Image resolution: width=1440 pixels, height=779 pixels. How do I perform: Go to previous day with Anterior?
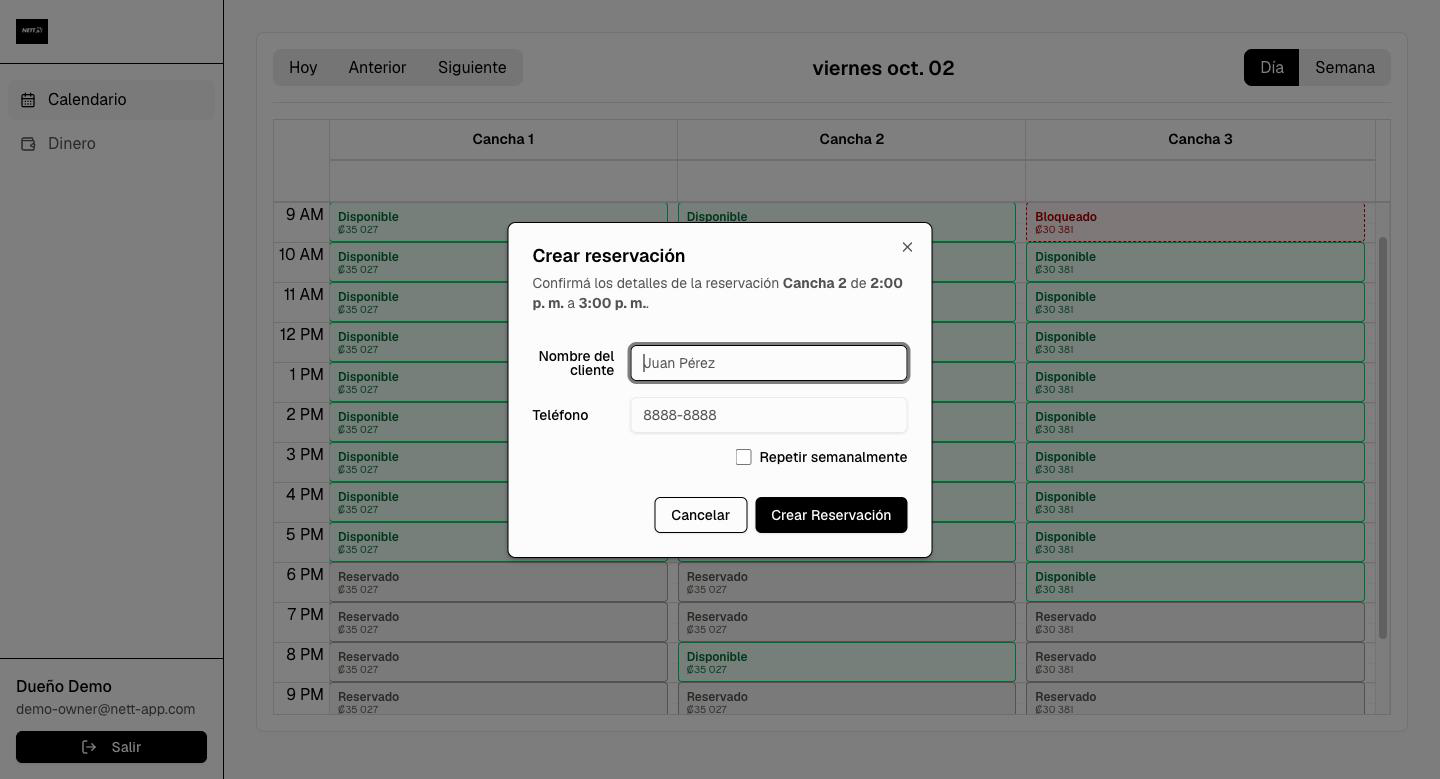click(x=377, y=68)
